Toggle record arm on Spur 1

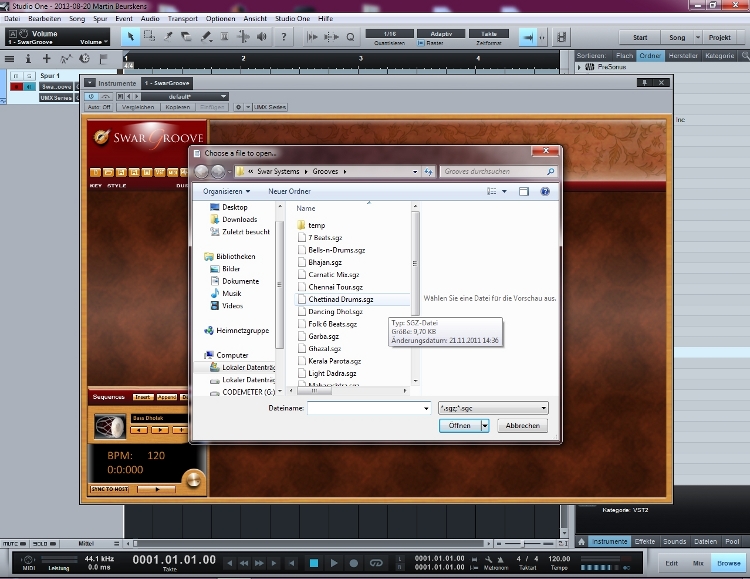(16, 87)
